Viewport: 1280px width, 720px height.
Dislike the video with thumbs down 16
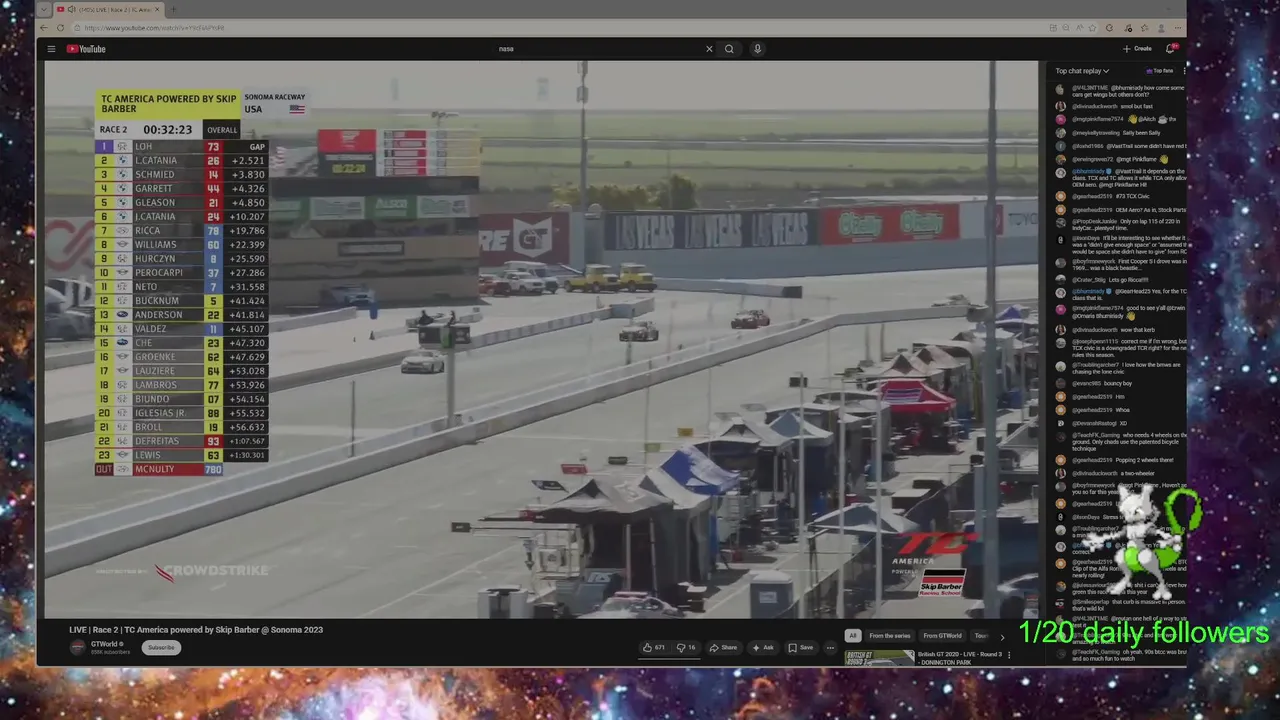pos(686,648)
